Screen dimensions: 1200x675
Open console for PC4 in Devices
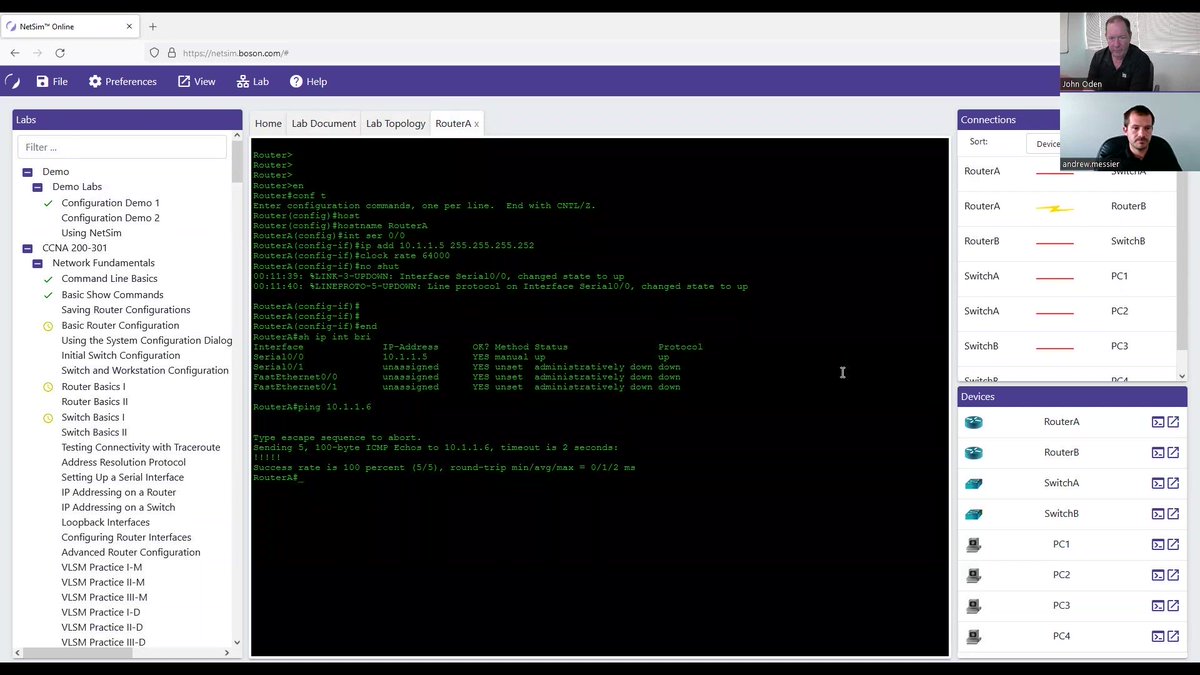pyautogui.click(x=1158, y=636)
